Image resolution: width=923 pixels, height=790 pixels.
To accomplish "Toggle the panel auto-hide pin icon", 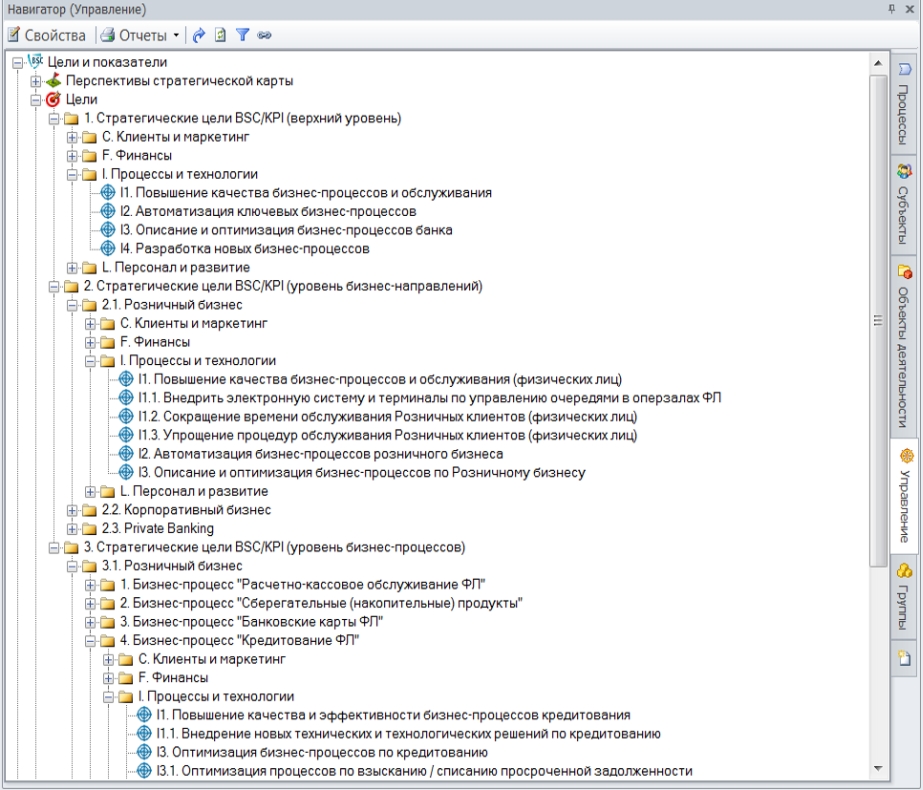I will coord(893,9).
